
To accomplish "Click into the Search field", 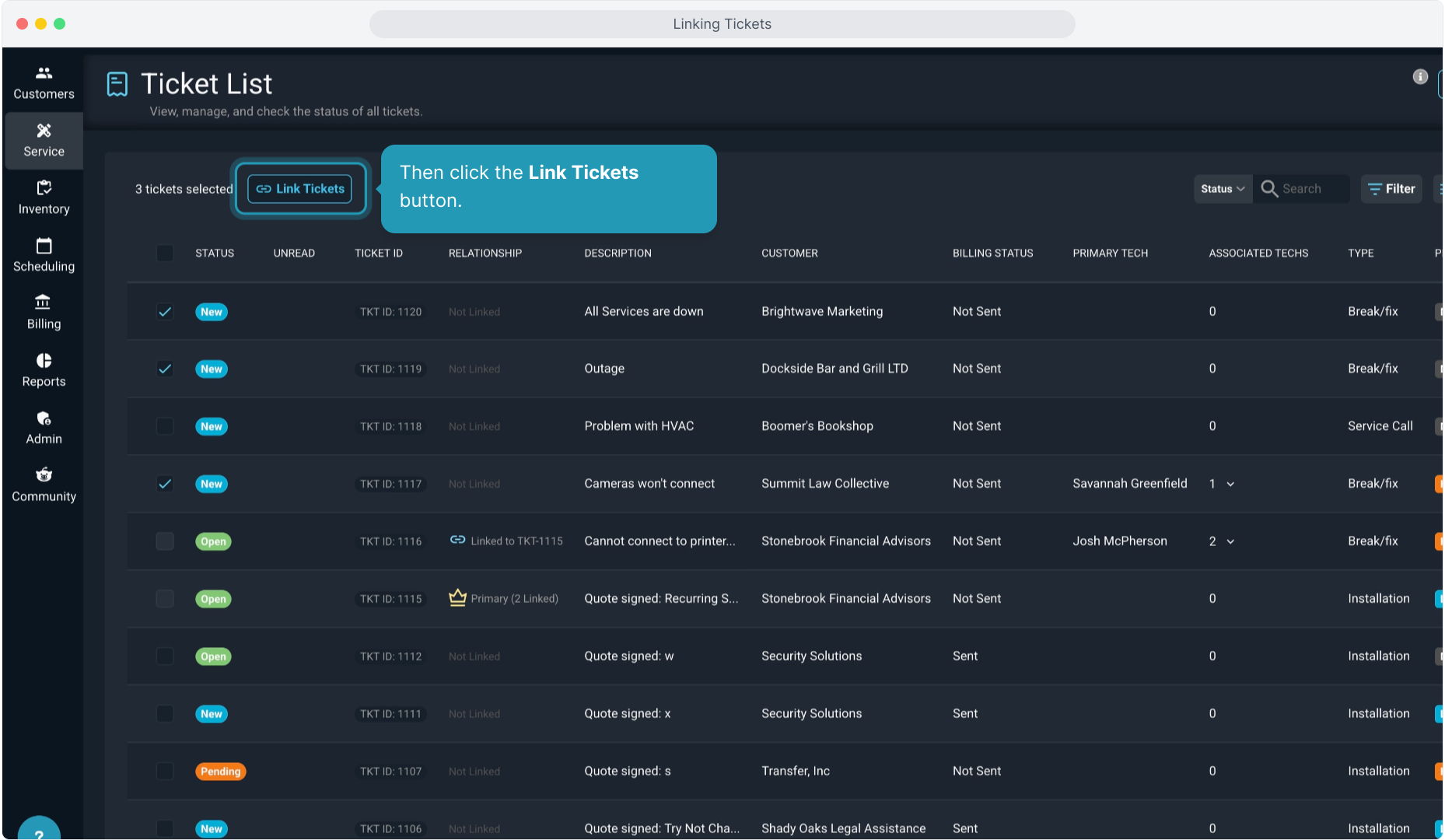I will tap(1311, 189).
